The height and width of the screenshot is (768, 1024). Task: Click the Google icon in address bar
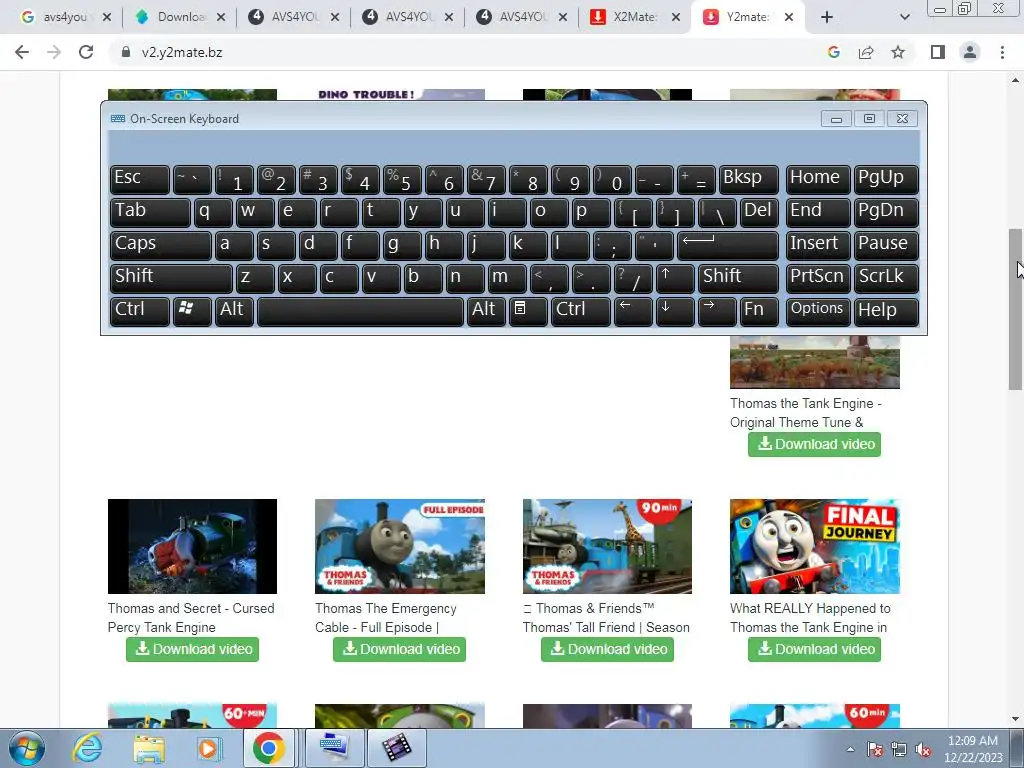833,52
